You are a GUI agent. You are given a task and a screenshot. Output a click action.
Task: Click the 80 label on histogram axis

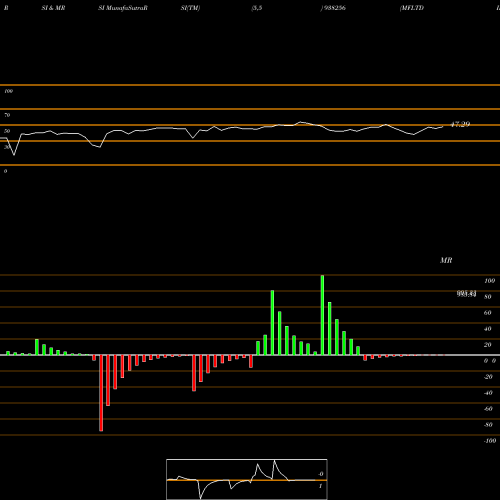tap(488, 297)
